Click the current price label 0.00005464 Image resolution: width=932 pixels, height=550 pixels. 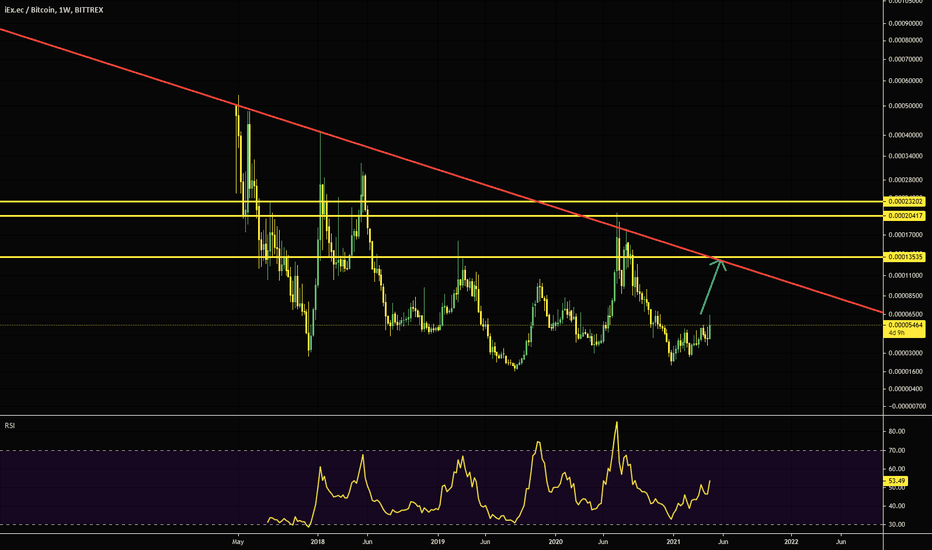tap(904, 325)
